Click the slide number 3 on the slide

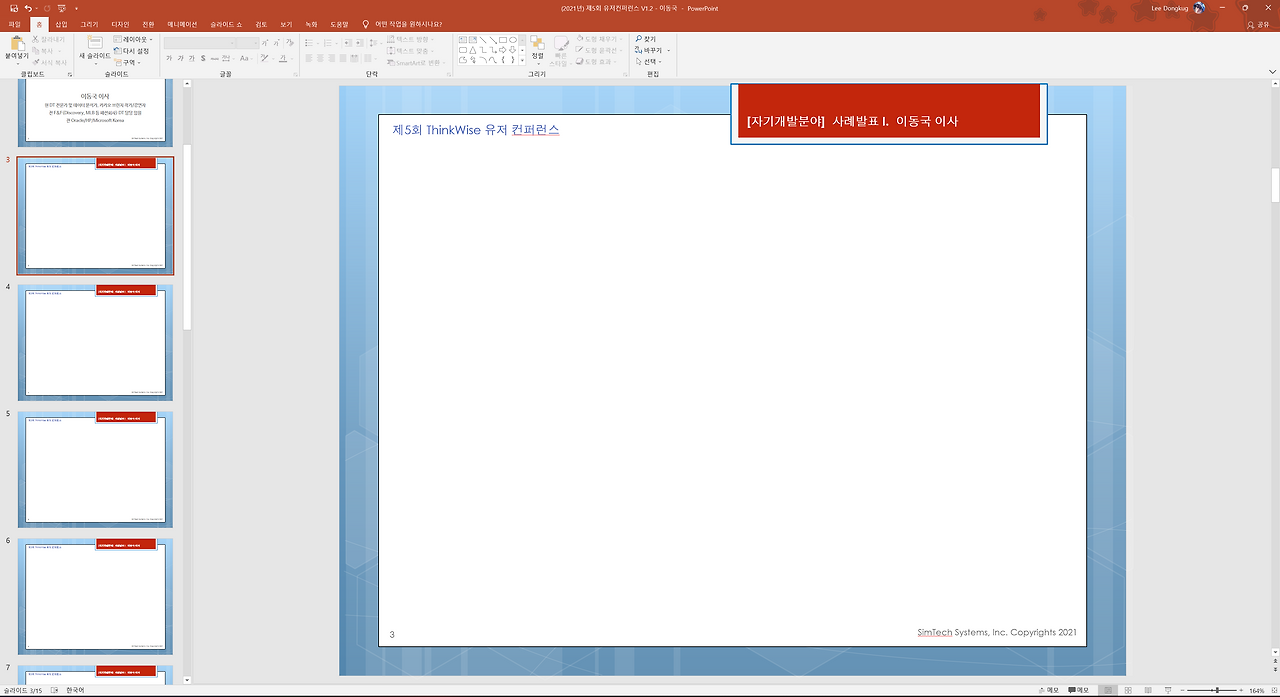pyautogui.click(x=392, y=635)
